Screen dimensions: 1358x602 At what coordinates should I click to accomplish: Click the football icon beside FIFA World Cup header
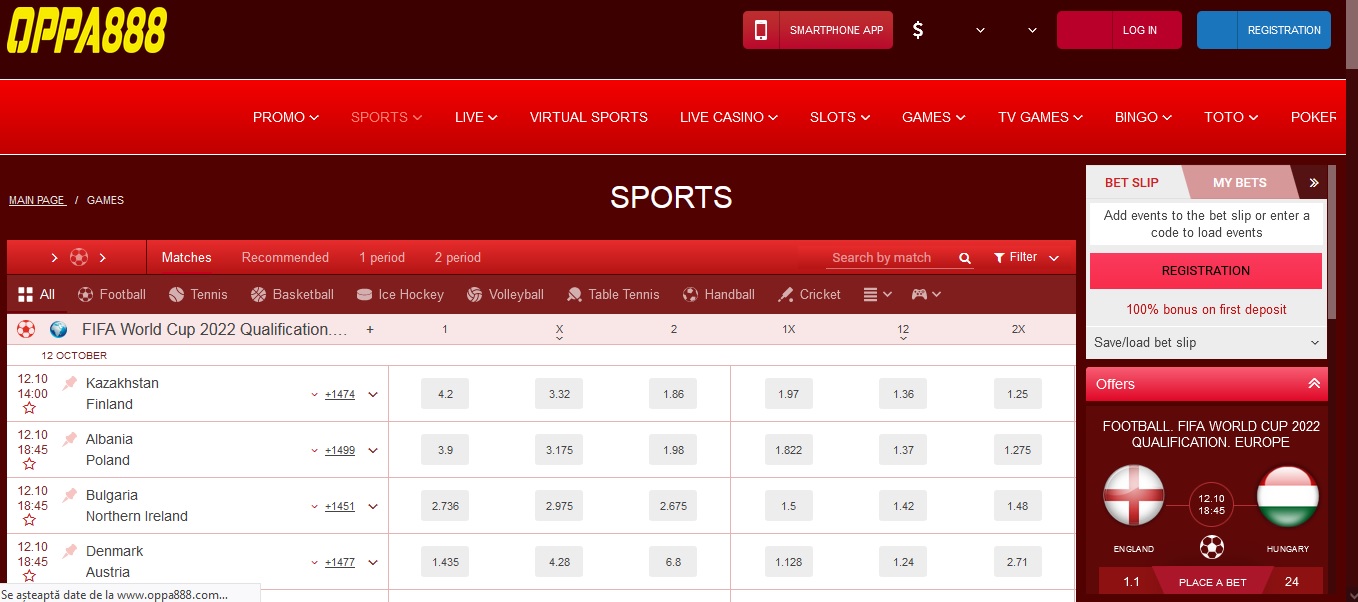coord(26,329)
